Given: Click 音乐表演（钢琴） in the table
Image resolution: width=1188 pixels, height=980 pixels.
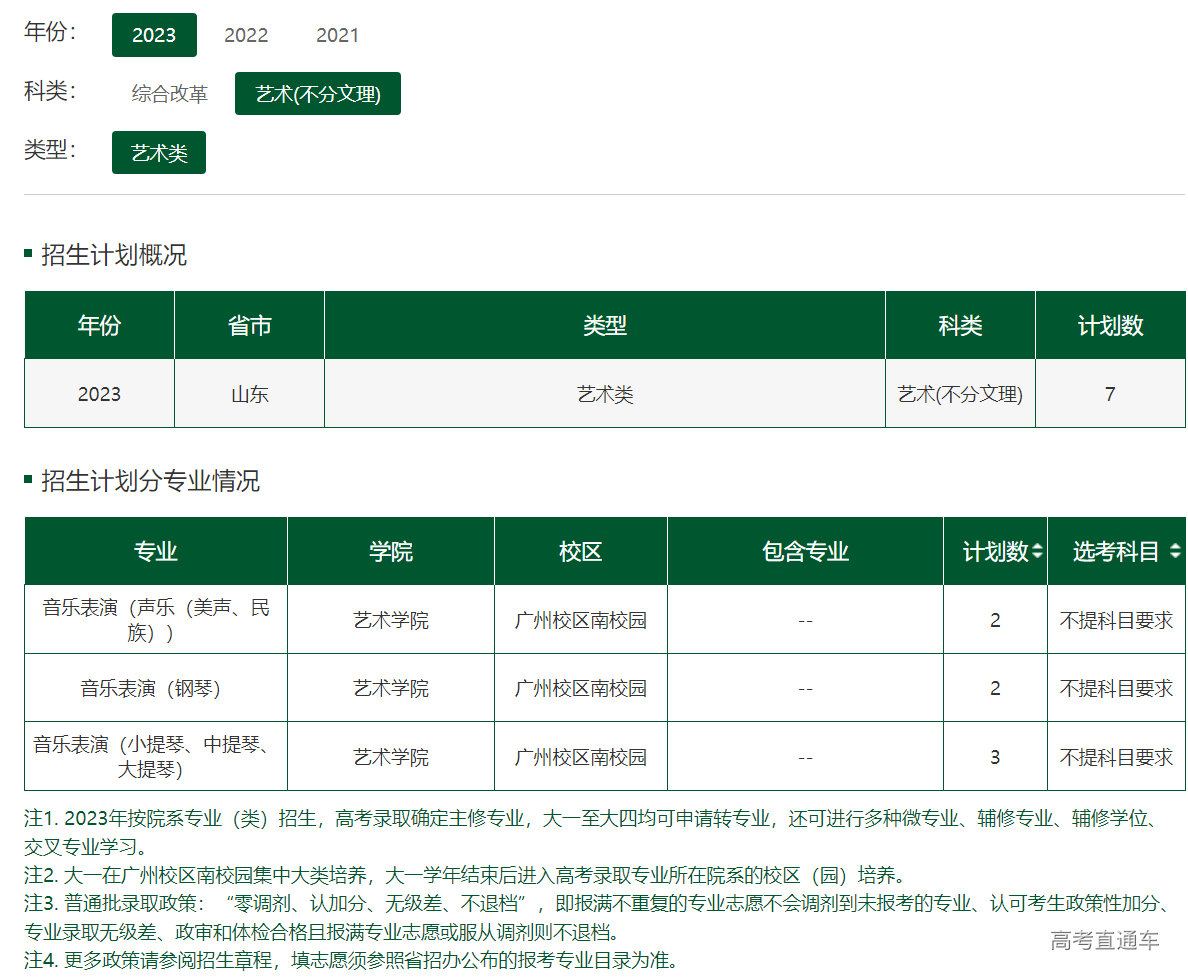Looking at the screenshot, I should click(154, 687).
